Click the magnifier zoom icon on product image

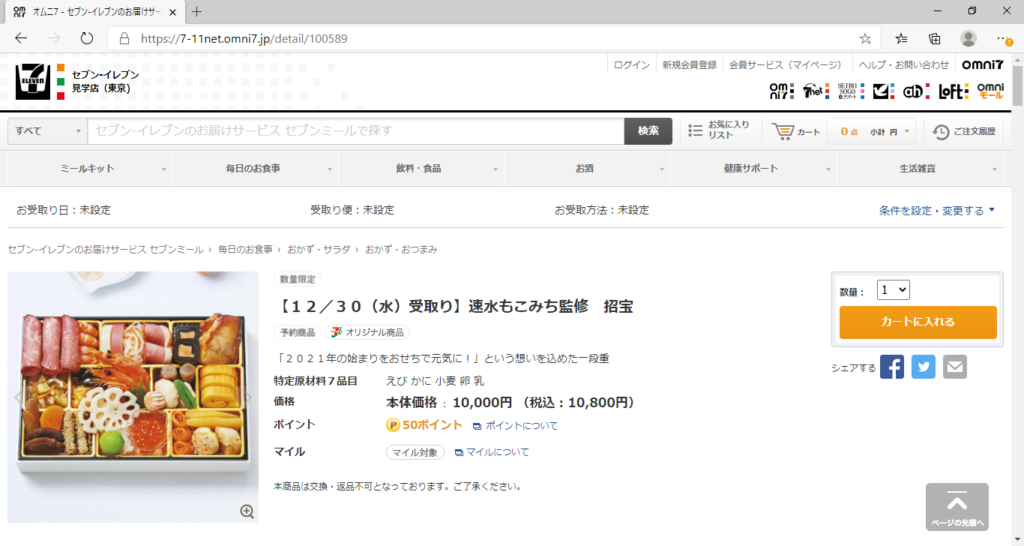(x=247, y=511)
